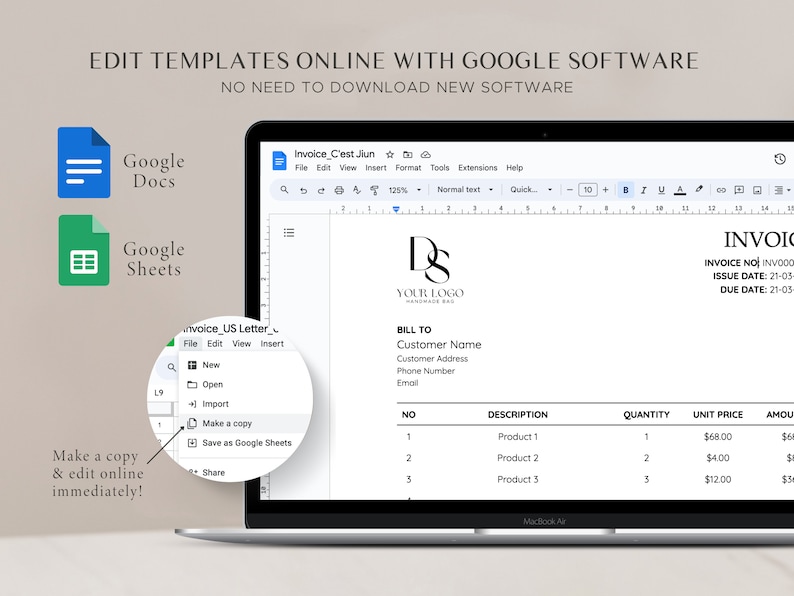Image resolution: width=794 pixels, height=596 pixels.
Task: Add a comment from the toolbar
Action: [x=739, y=190]
